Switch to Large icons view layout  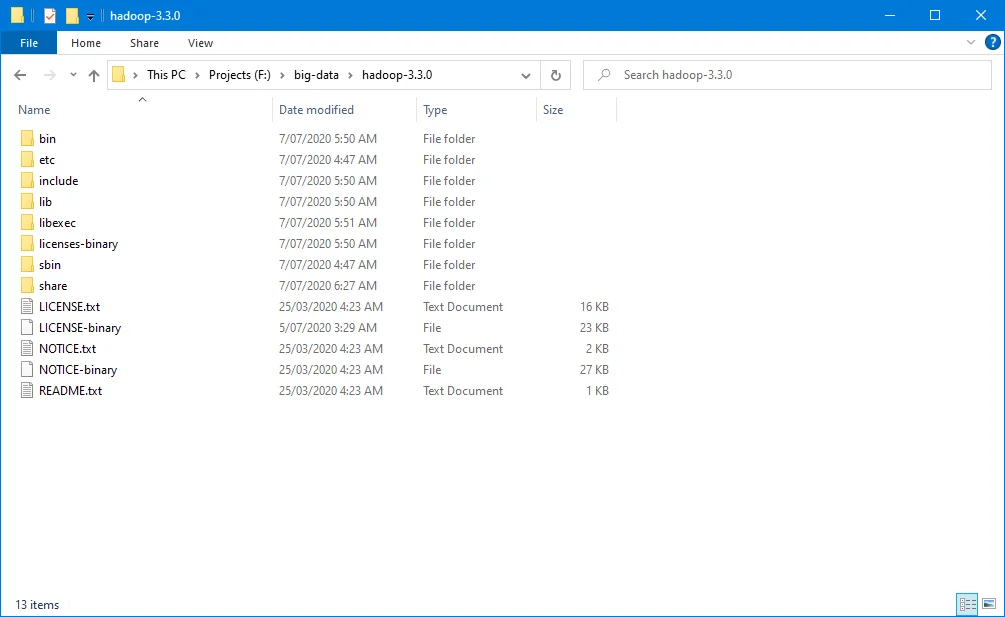point(988,604)
